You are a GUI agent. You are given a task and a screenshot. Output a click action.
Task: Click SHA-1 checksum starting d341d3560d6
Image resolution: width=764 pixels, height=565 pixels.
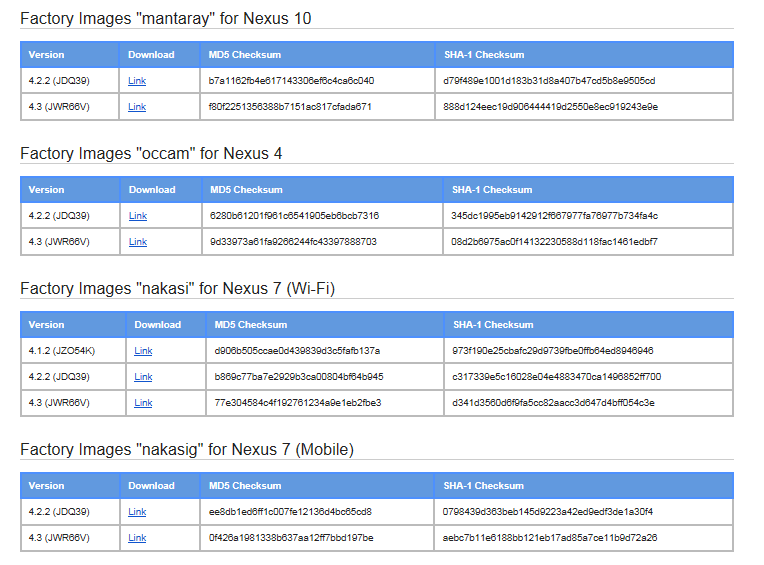click(x=554, y=403)
